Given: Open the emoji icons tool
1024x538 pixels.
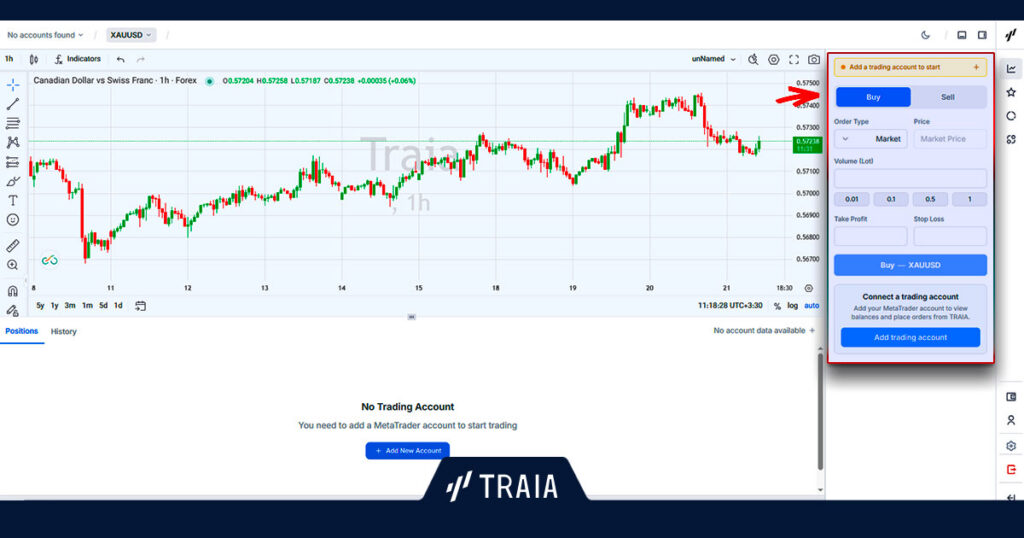Looking at the screenshot, I should [12, 220].
